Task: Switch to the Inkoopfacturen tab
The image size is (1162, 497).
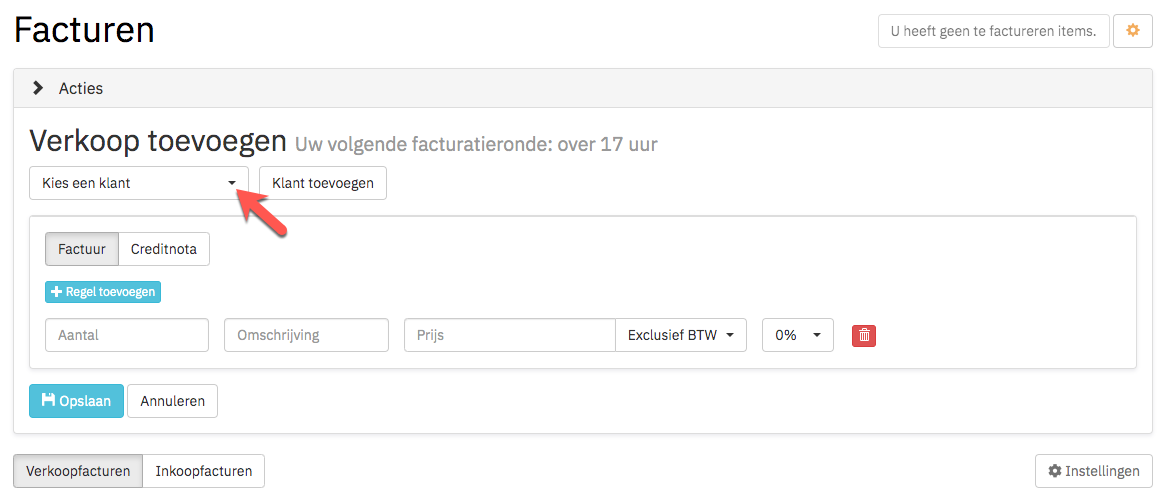Action: click(x=204, y=471)
